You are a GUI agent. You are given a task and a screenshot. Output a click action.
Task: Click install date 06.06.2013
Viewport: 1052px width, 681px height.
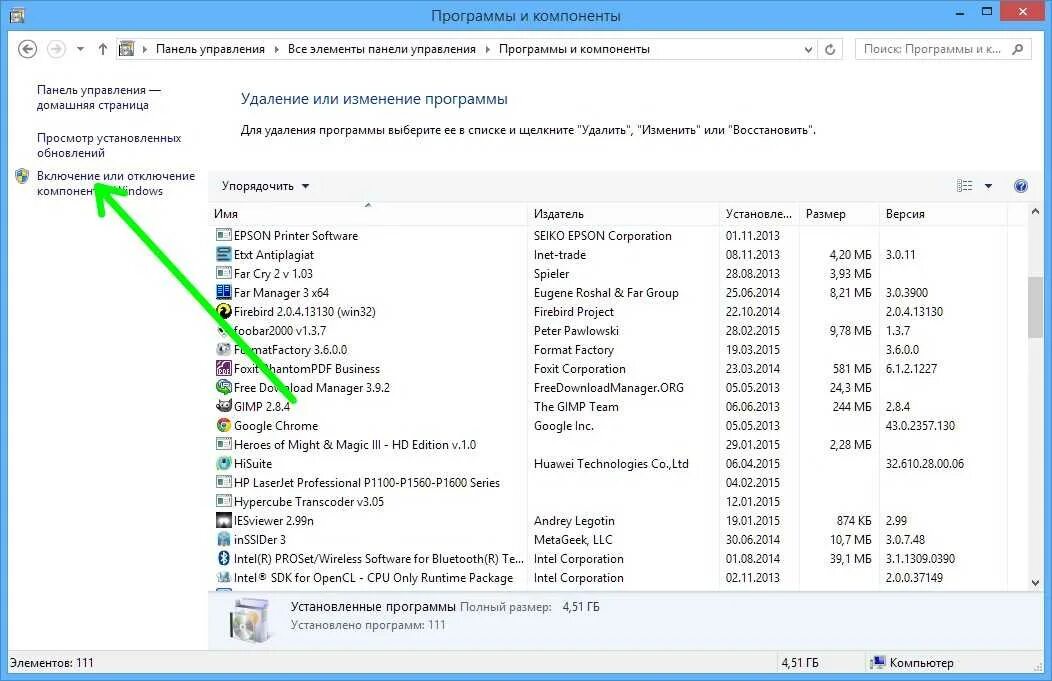(752, 407)
